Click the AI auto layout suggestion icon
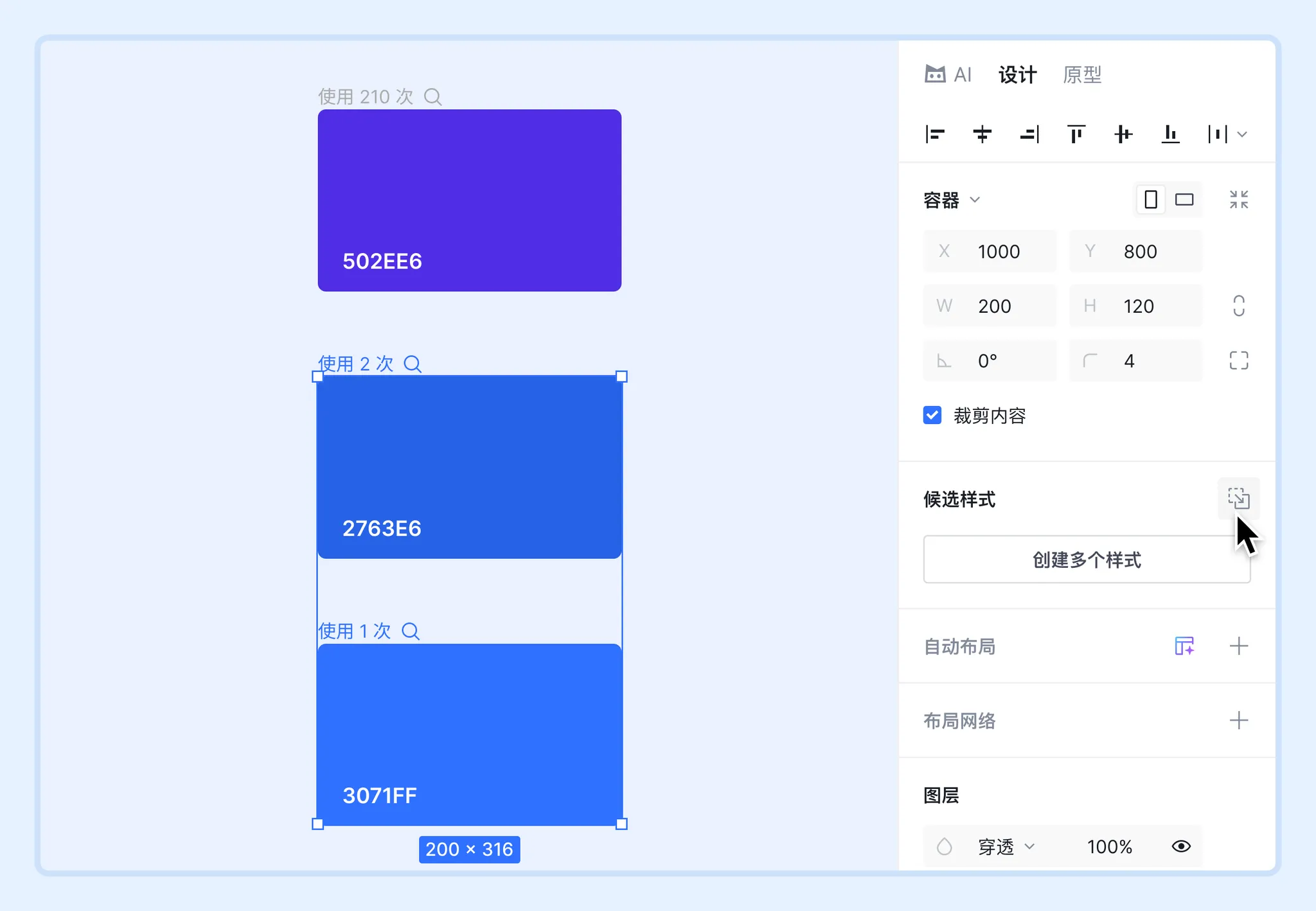The image size is (1316, 911). coord(1184,646)
